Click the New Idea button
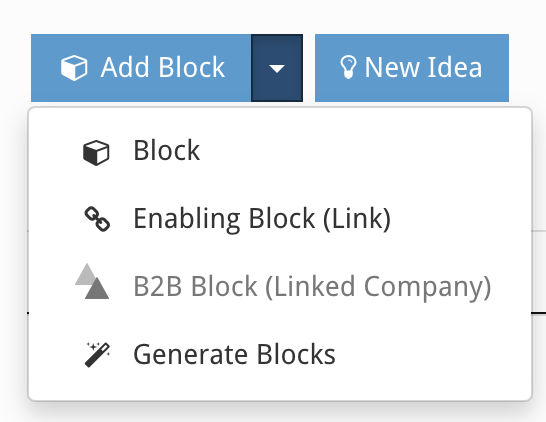546x422 pixels. point(412,68)
